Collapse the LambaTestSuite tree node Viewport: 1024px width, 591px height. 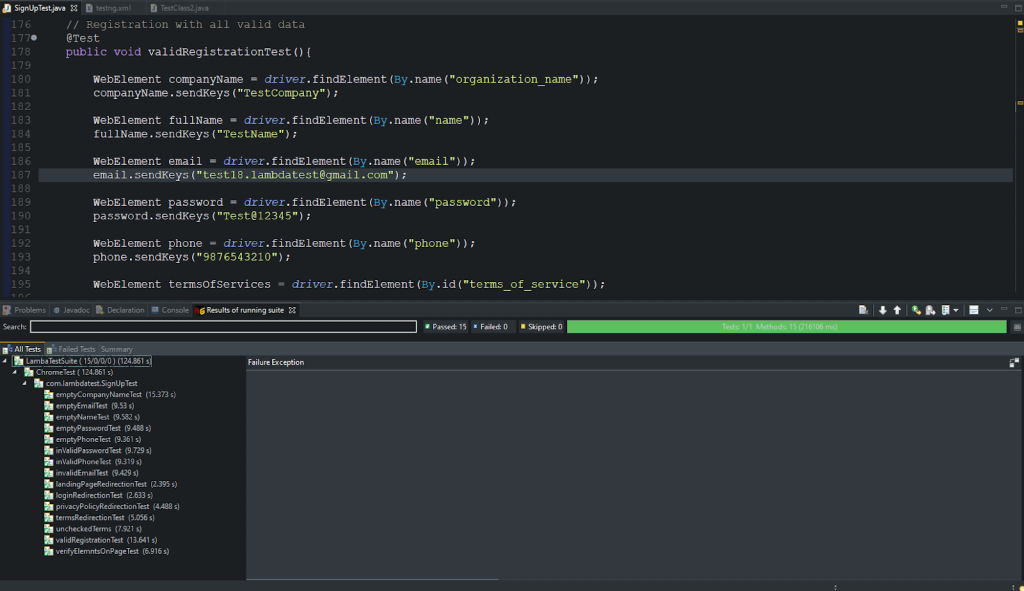coord(5,360)
